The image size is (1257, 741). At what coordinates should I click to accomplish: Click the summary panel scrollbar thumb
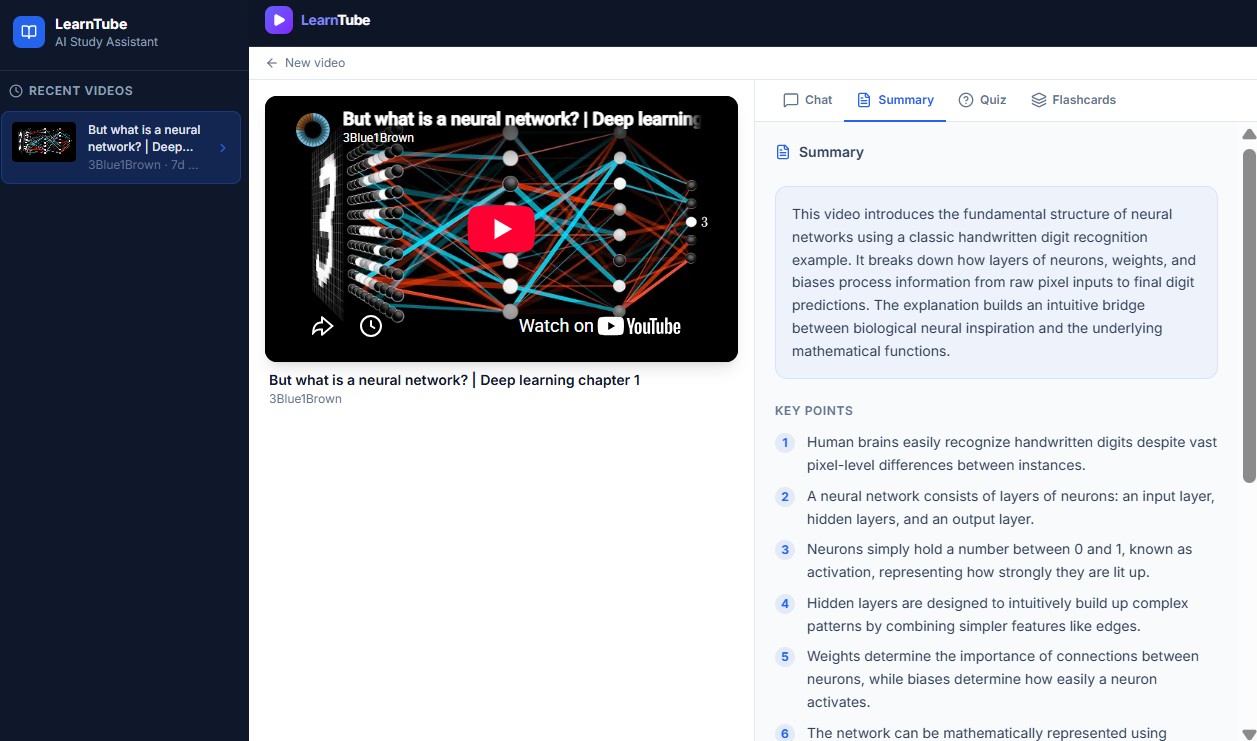coord(1248,316)
